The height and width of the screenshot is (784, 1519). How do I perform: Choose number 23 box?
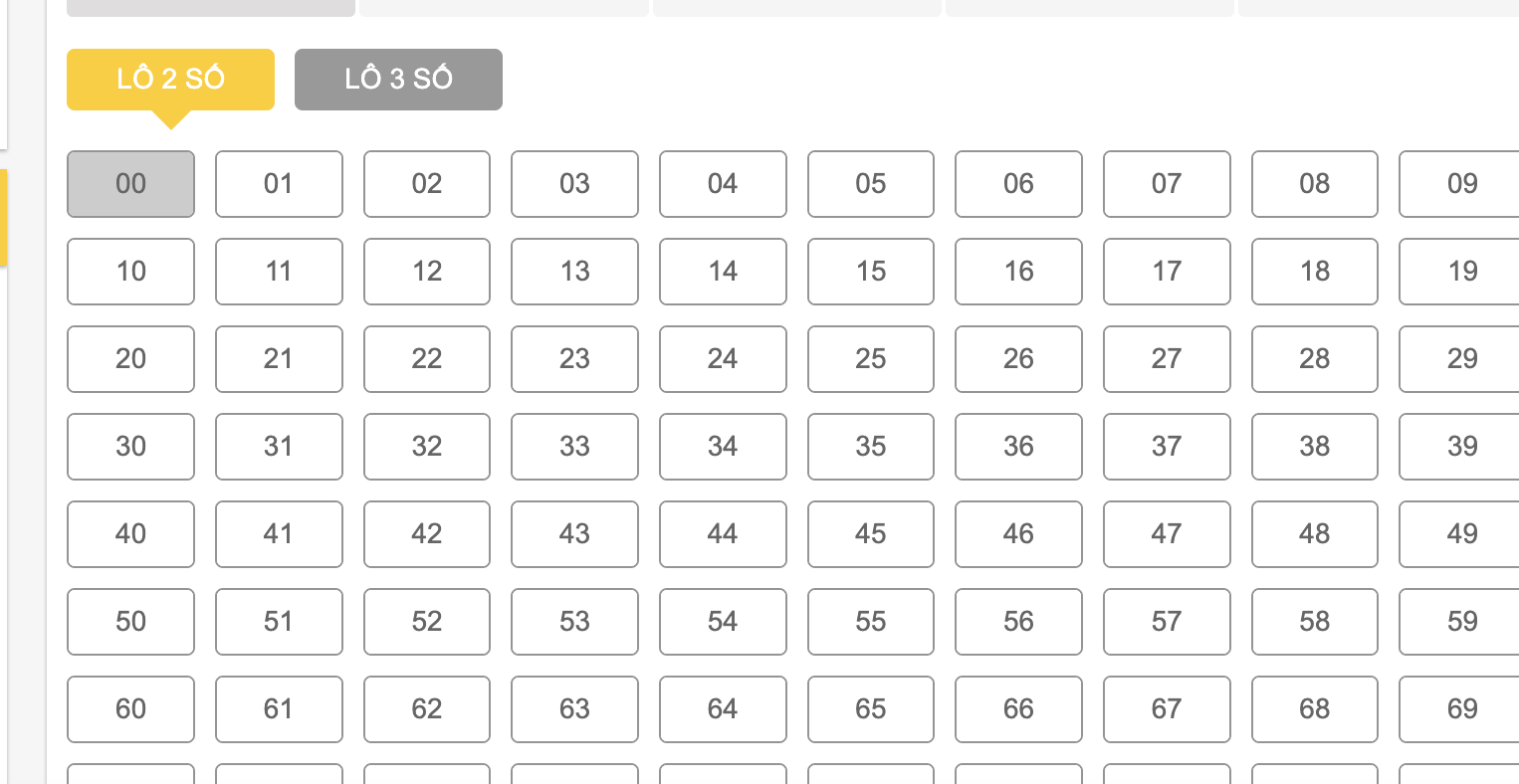(x=574, y=359)
